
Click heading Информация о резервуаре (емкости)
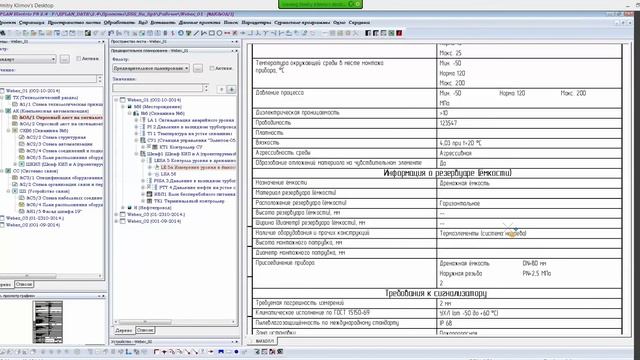(447, 173)
